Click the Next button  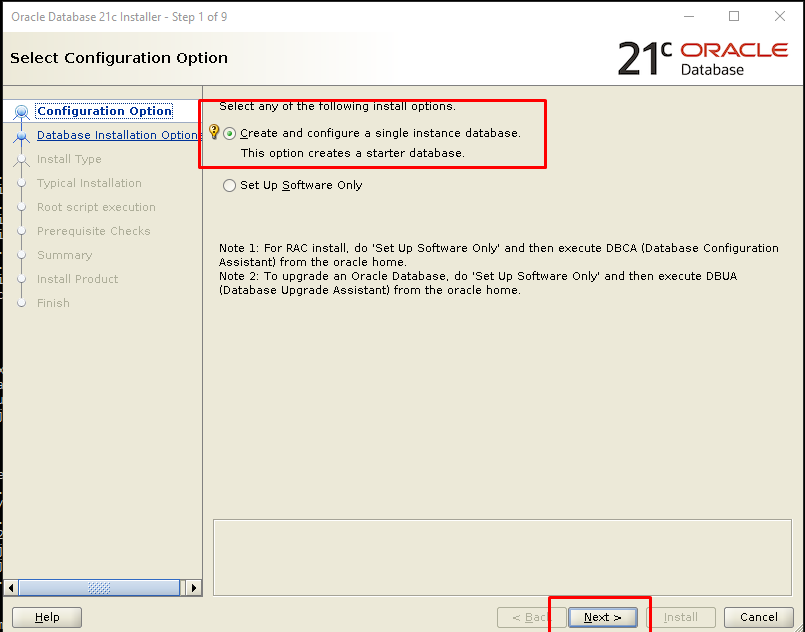coord(603,617)
